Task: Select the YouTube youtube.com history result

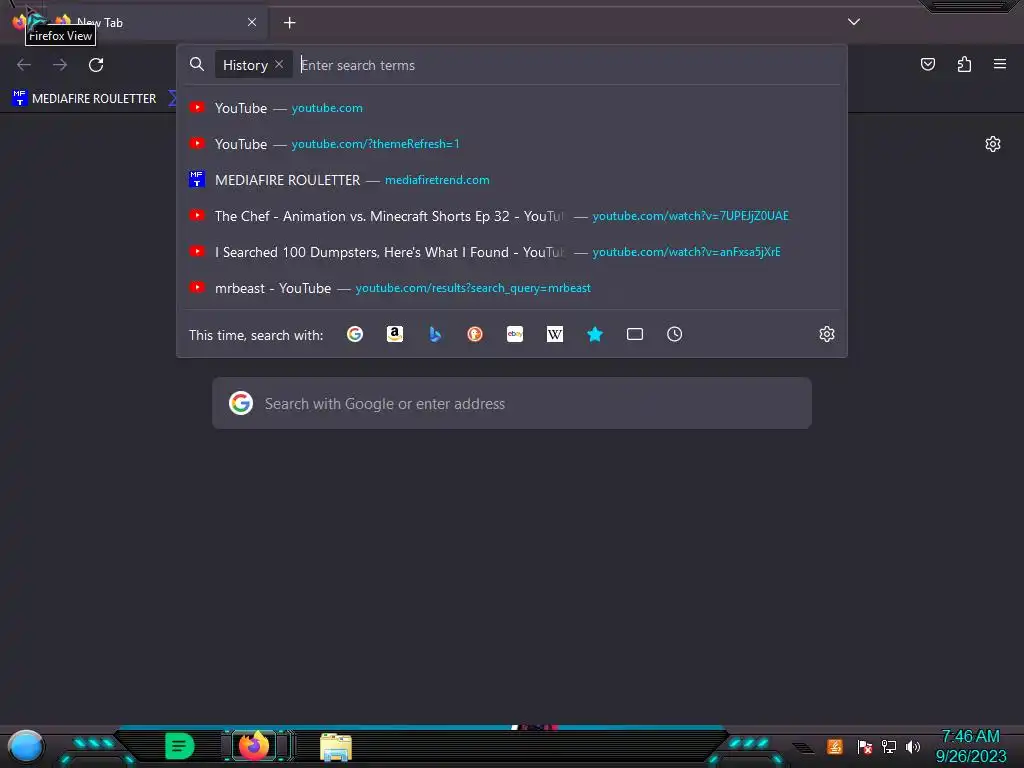Action: pos(512,108)
